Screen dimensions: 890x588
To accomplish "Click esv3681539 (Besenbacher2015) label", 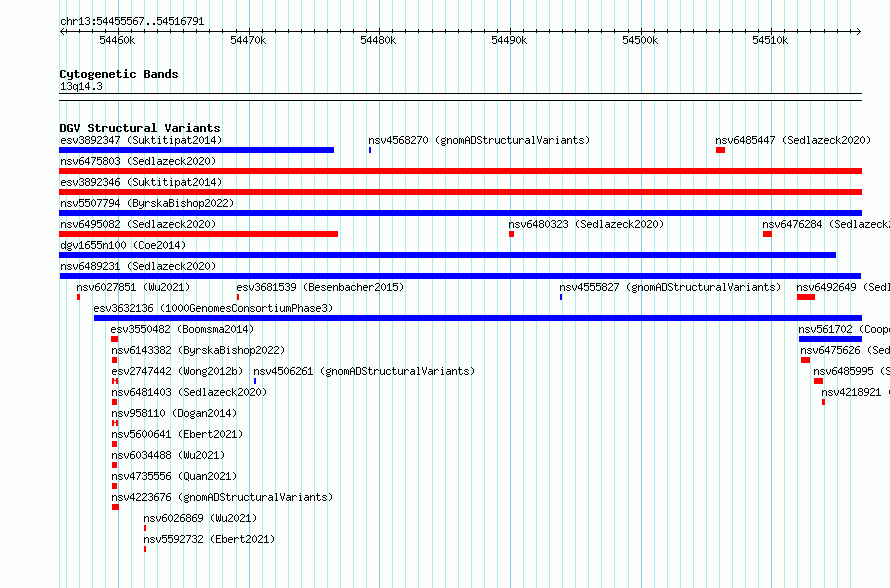I will pyautogui.click(x=321, y=287).
